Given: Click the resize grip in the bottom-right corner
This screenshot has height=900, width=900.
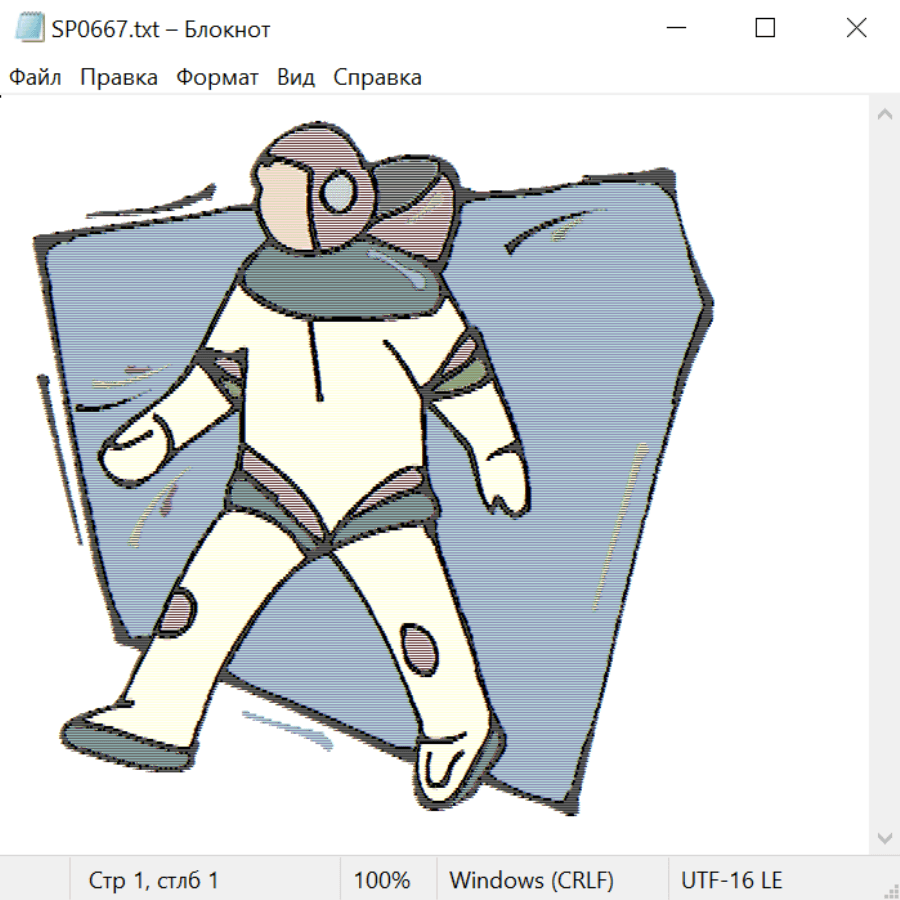Looking at the screenshot, I should tap(890, 890).
